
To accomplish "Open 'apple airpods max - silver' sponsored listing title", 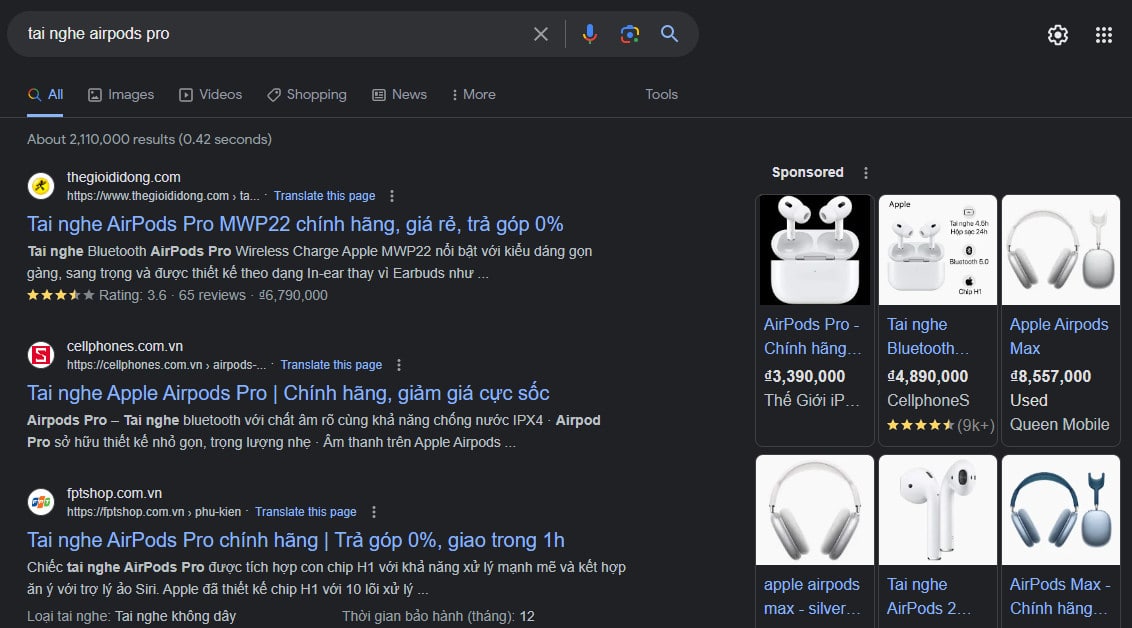I will click(x=812, y=596).
